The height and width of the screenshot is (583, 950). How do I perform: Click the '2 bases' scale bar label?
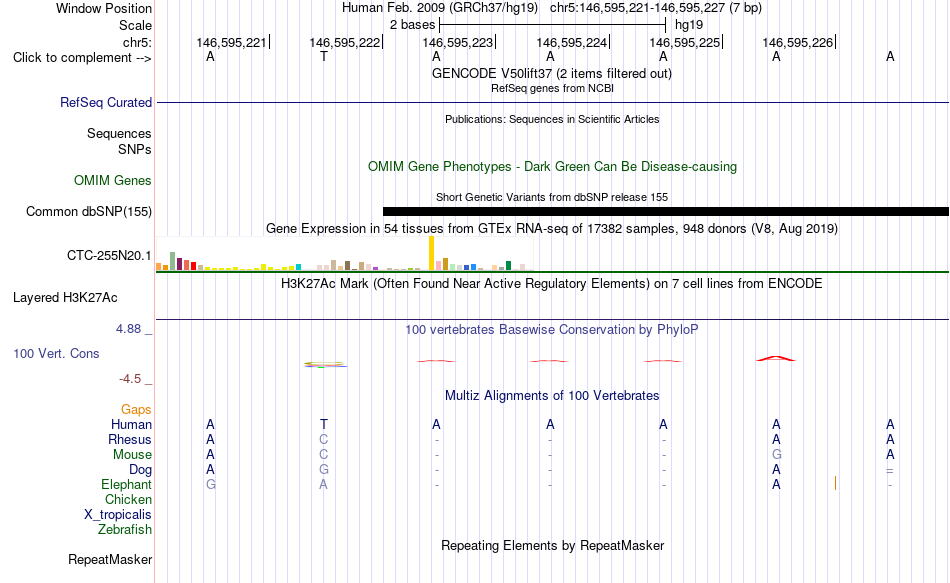point(413,25)
